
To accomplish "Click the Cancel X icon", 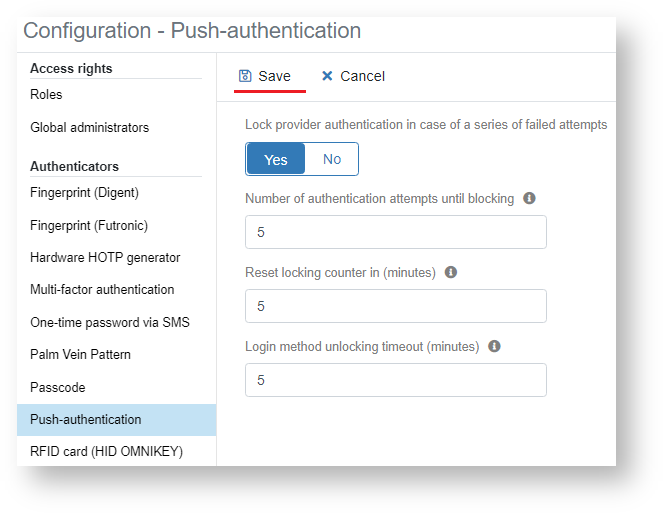I will 327,76.
